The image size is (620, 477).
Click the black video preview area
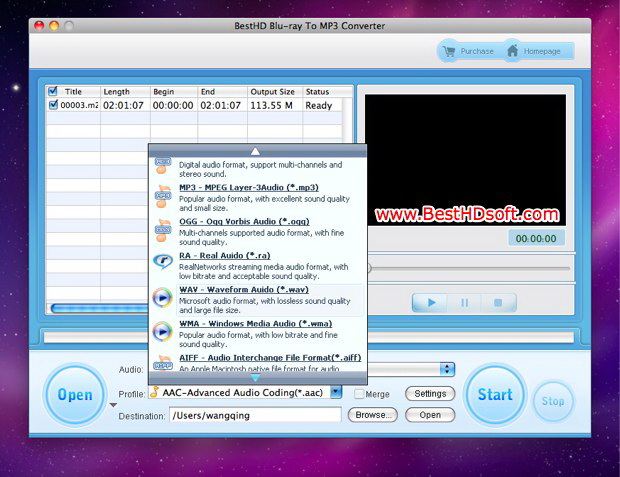pyautogui.click(x=465, y=160)
